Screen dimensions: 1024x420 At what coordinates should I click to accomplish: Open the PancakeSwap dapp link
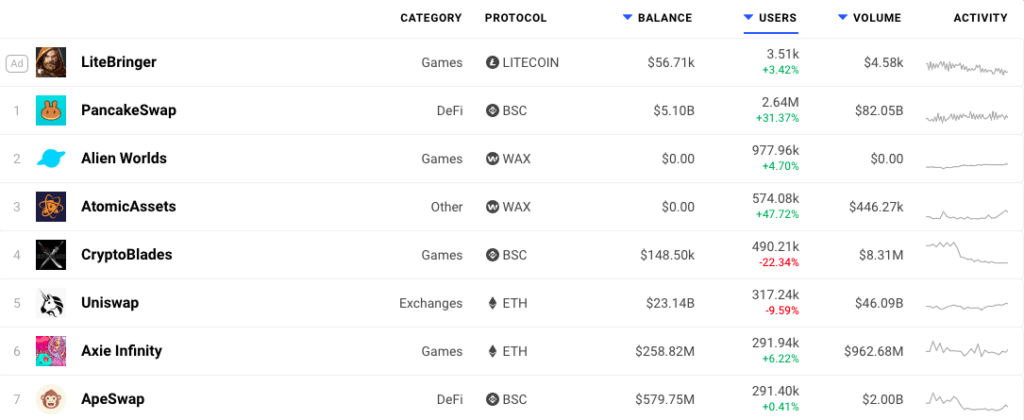click(128, 111)
